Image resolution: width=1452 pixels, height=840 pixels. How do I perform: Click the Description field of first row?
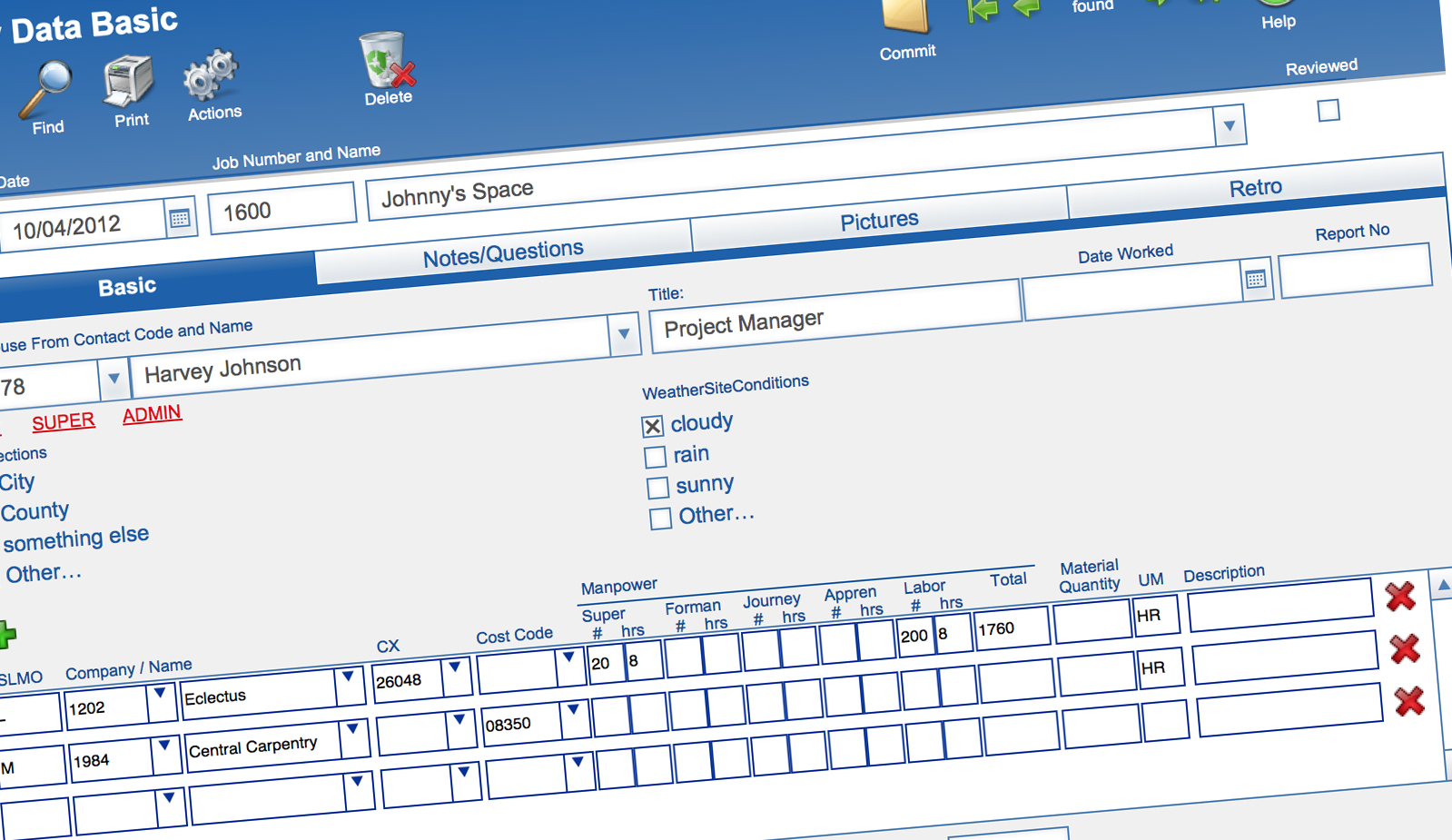(1280, 604)
